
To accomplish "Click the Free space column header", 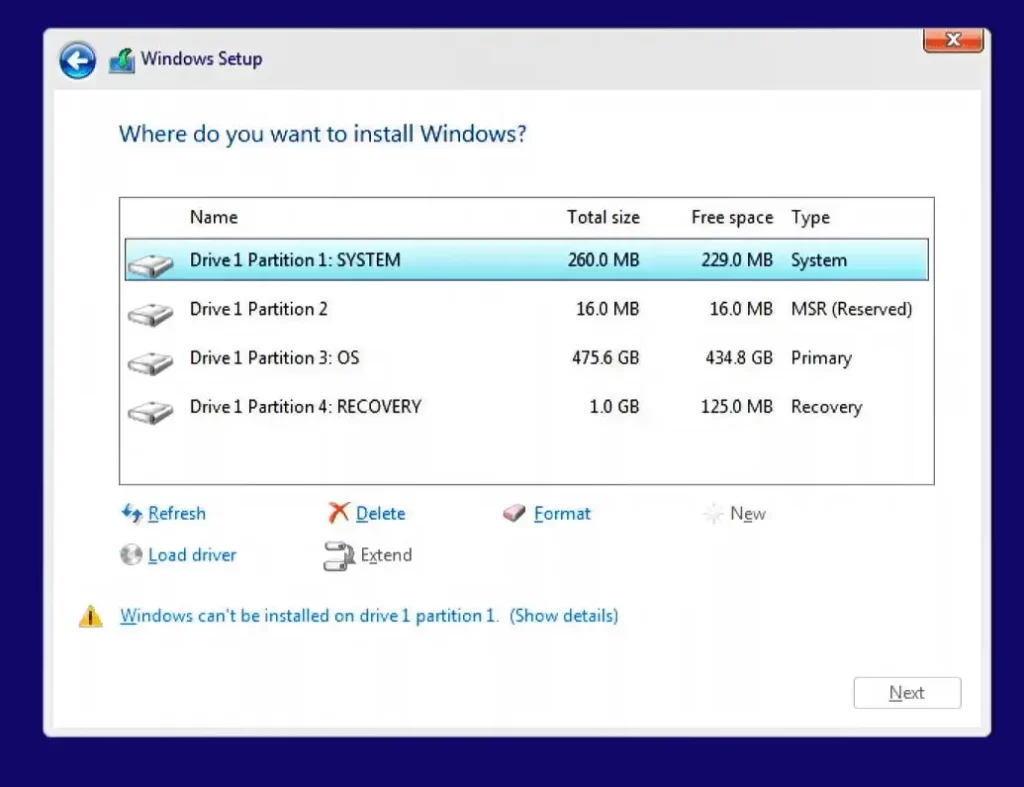I will coord(732,217).
